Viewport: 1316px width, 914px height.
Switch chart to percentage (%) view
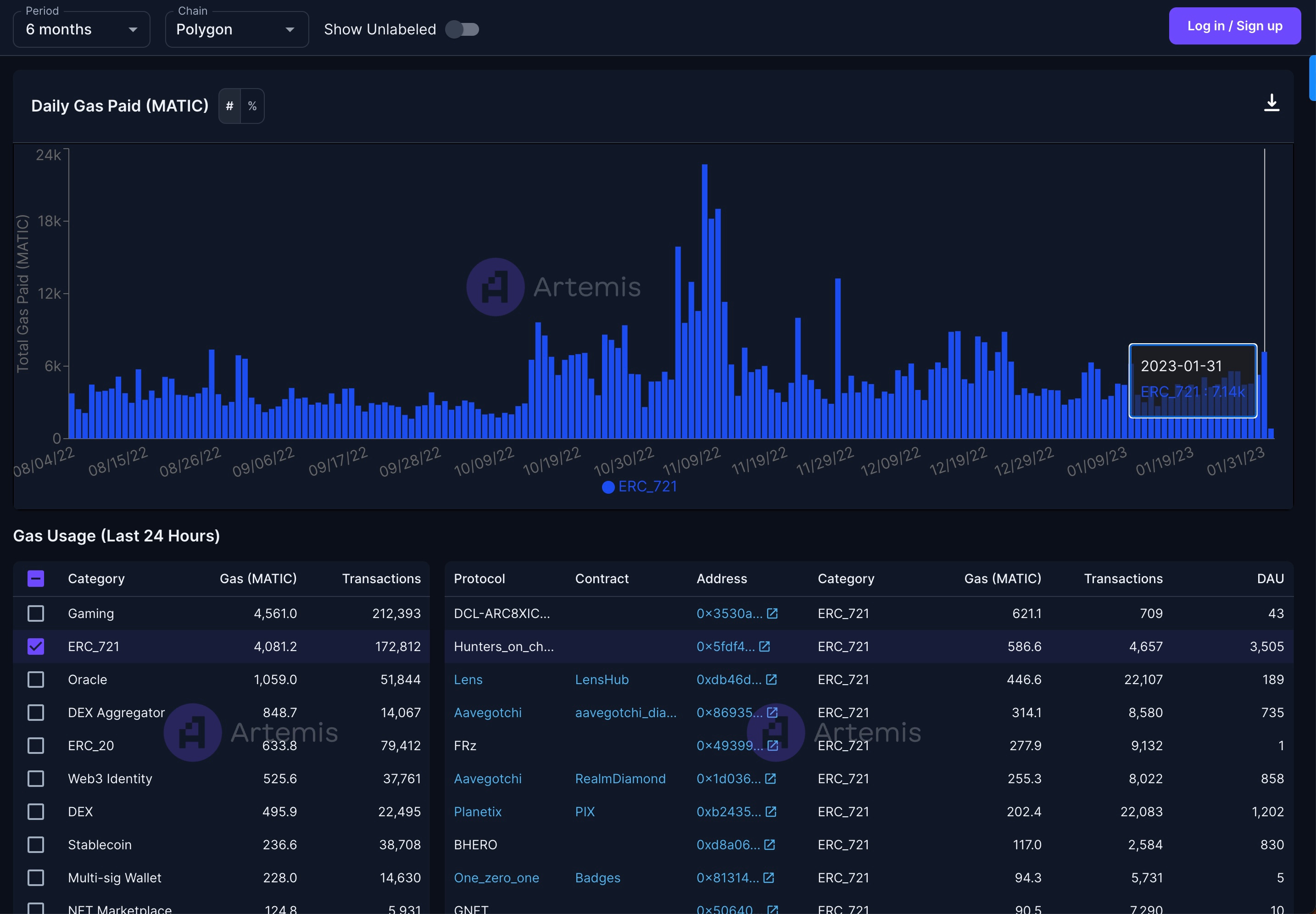tap(252, 106)
